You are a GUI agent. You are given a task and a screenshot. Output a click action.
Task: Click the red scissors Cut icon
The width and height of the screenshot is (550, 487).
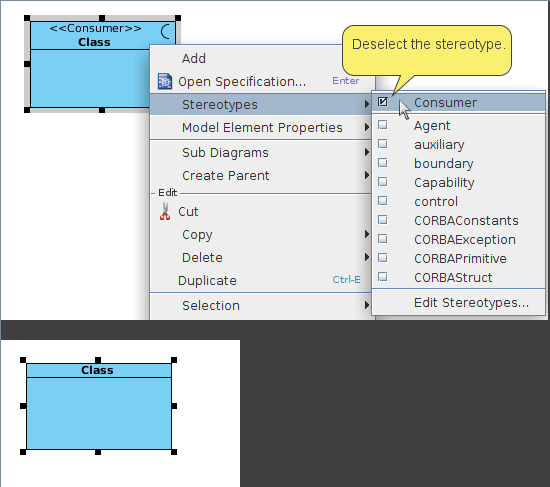pos(165,212)
